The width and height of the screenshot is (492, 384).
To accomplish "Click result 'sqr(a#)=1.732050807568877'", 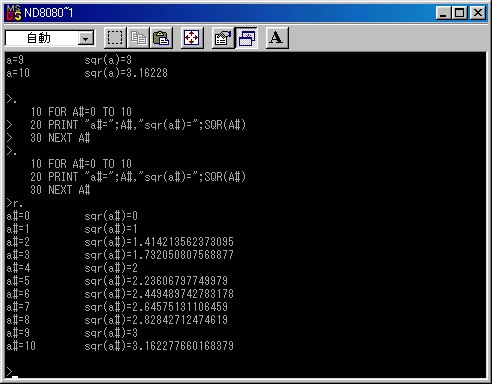I will pyautogui.click(x=159, y=255).
